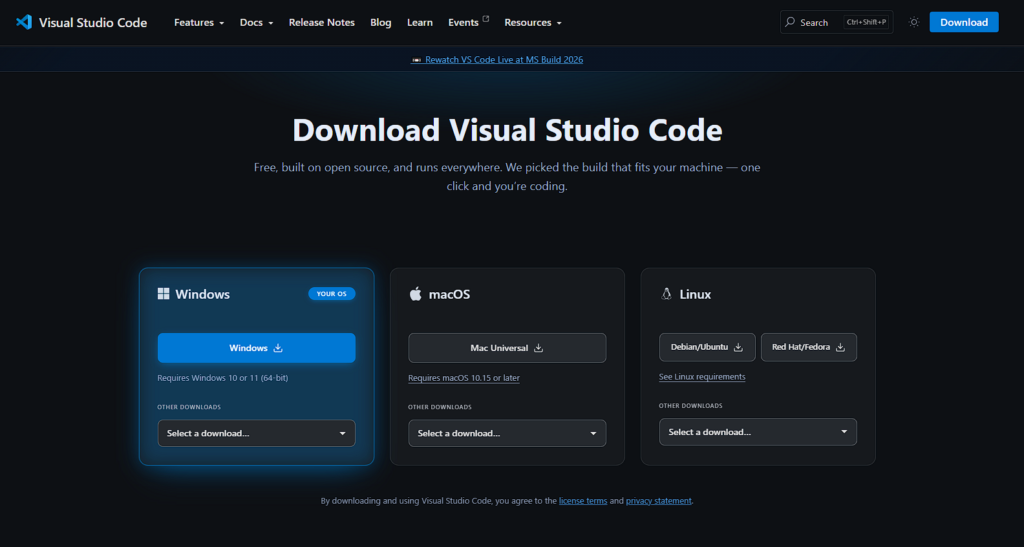Open the Learn page
The width and height of the screenshot is (1024, 547).
[420, 22]
